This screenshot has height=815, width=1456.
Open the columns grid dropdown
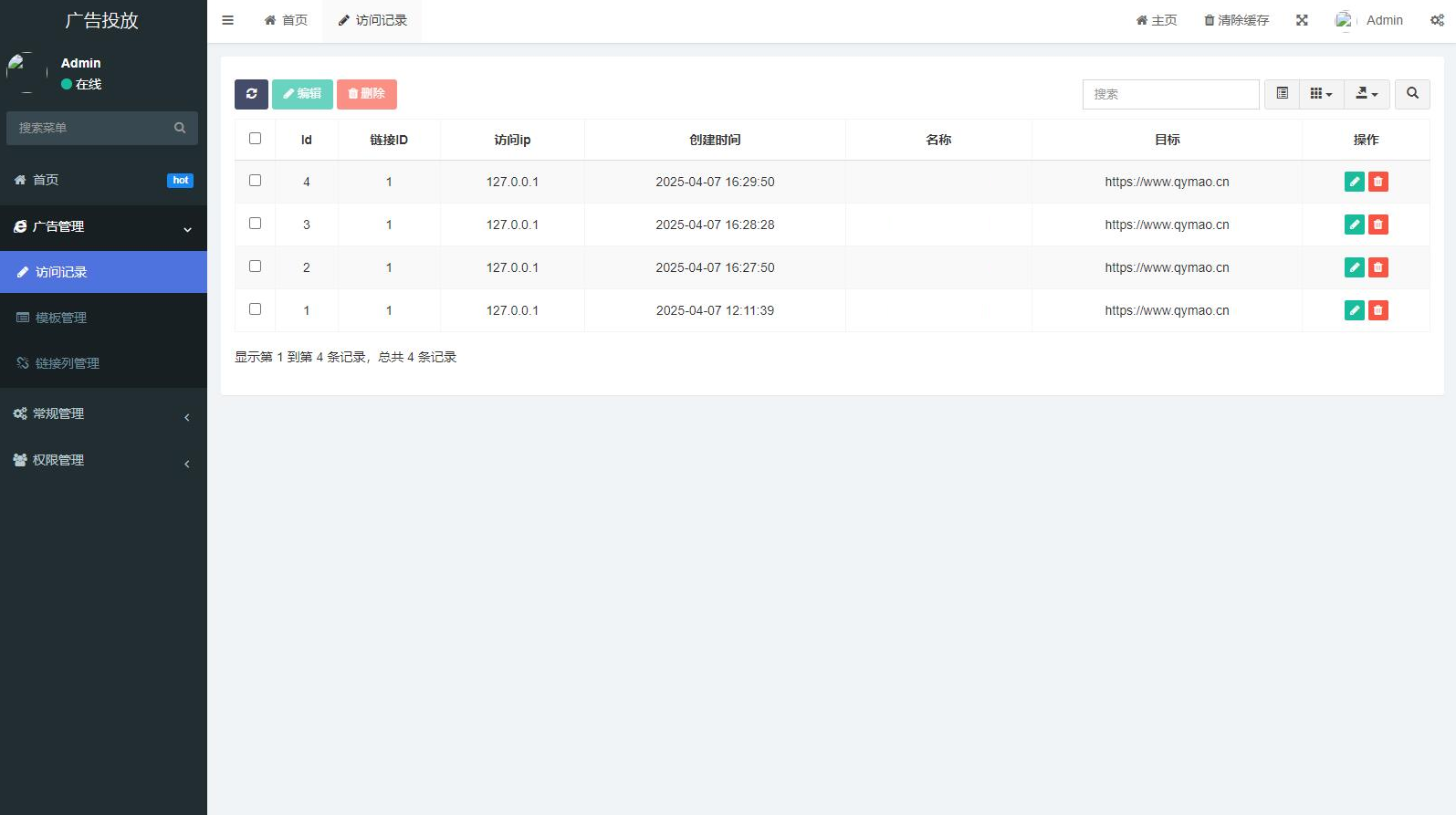[x=1321, y=94]
